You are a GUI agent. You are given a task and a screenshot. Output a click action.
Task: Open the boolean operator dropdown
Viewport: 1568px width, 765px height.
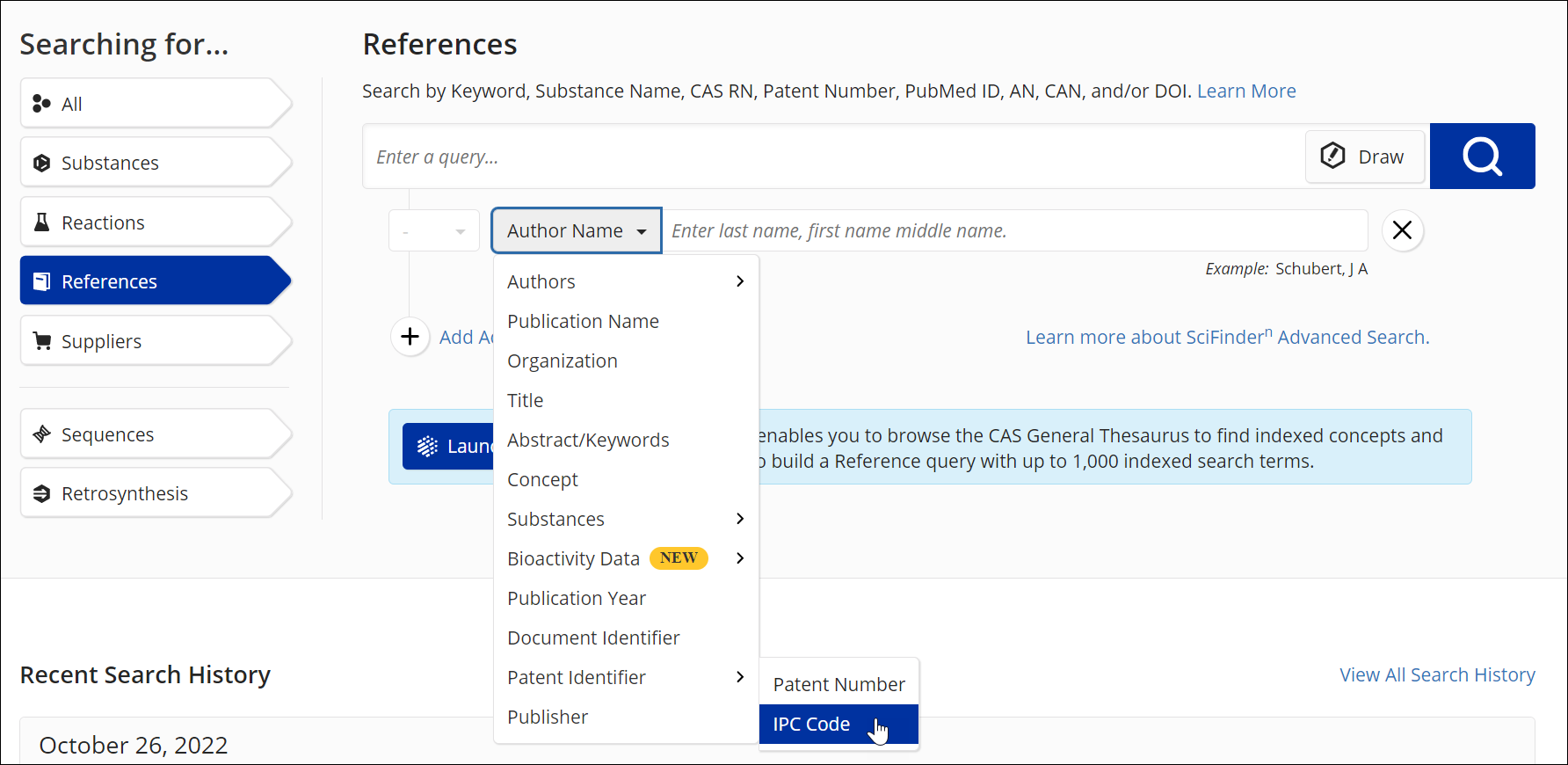coord(434,231)
